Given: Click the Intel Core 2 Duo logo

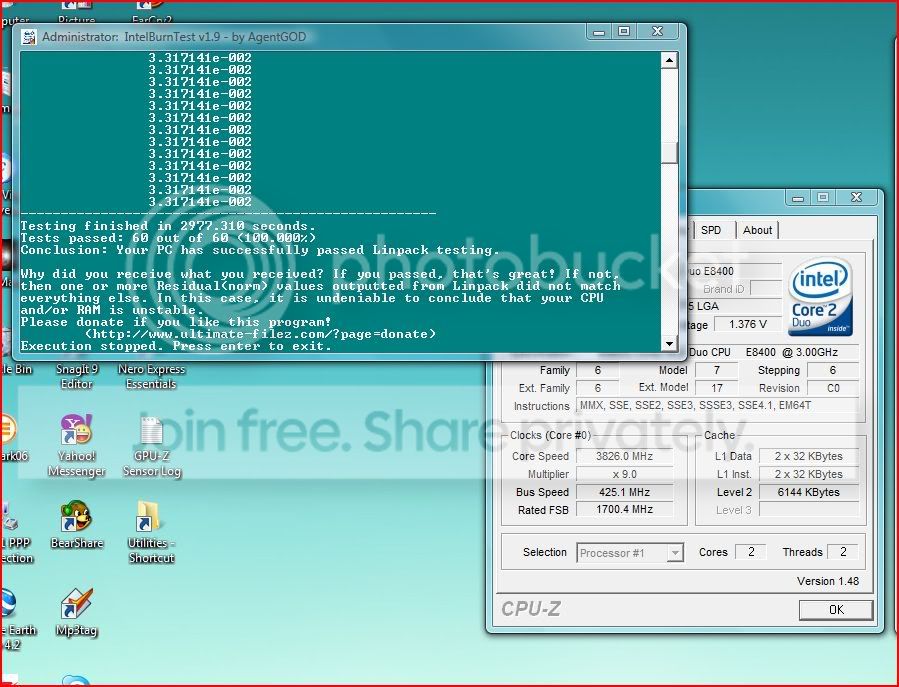Looking at the screenshot, I should (x=820, y=296).
